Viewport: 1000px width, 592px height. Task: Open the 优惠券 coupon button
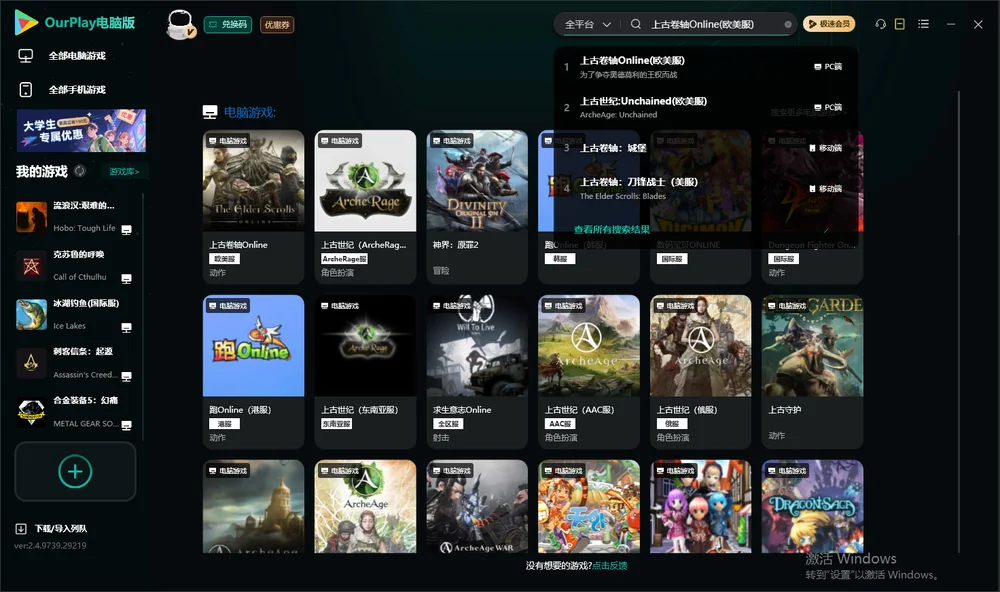[277, 25]
